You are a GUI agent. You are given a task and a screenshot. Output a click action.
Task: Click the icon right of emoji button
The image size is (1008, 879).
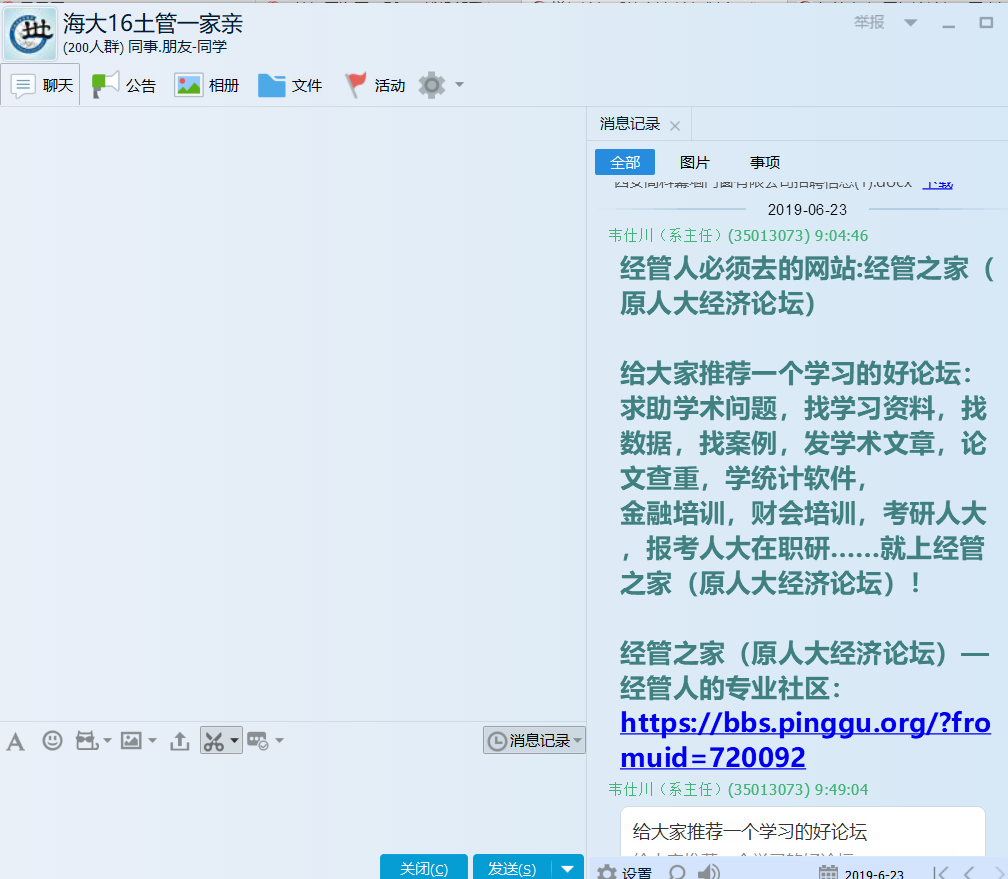click(87, 741)
